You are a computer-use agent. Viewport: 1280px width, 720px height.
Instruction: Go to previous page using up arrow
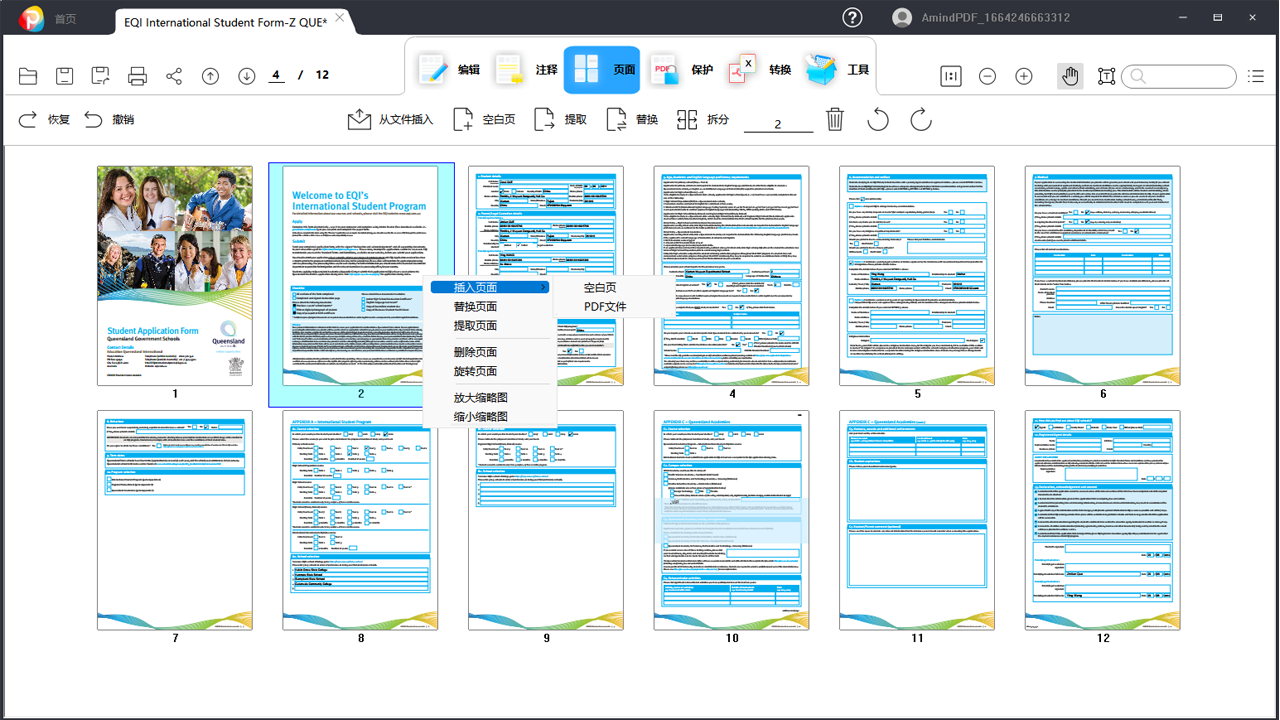[210, 76]
